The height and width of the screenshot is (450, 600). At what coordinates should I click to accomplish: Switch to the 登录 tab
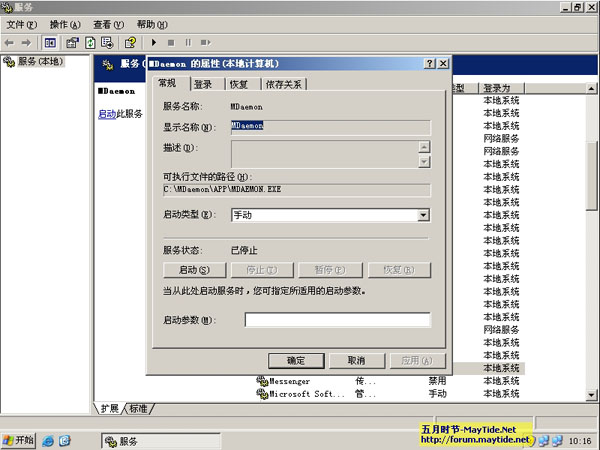(203, 85)
